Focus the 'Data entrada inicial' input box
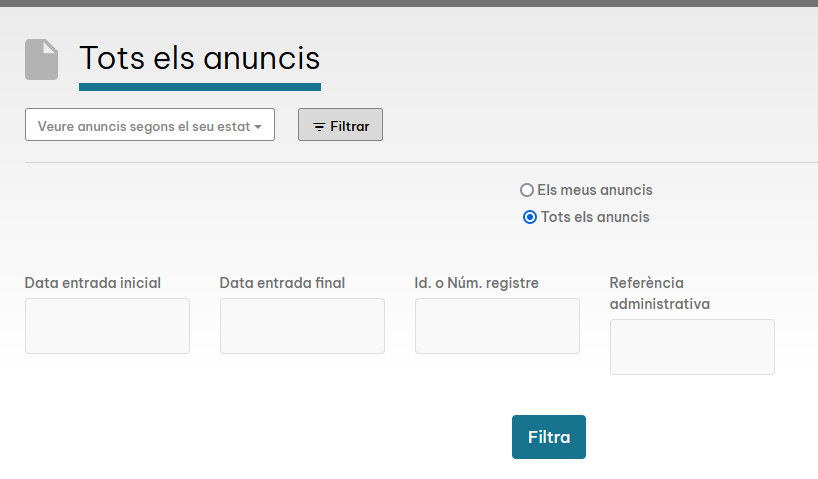The image size is (818, 479). point(107,326)
